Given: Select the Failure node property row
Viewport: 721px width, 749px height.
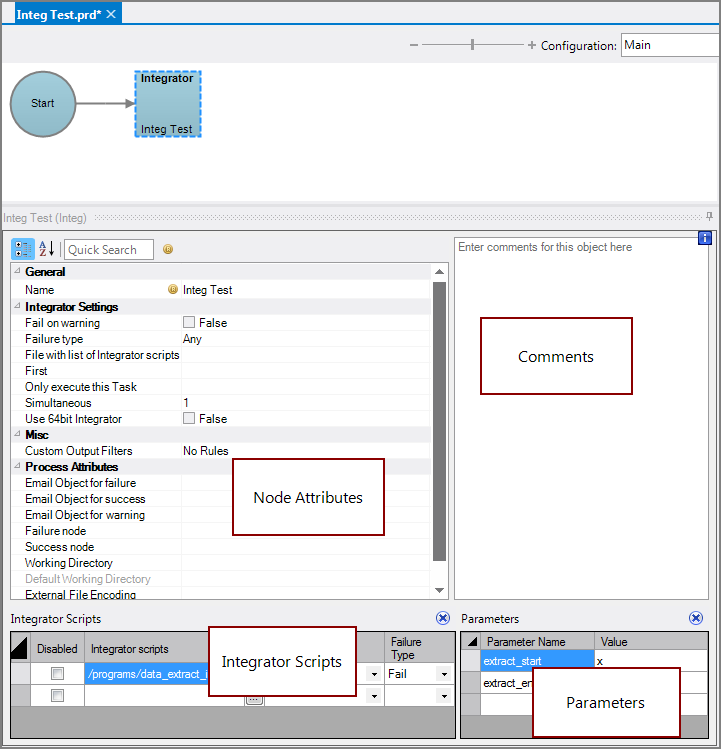Looking at the screenshot, I should (221, 531).
